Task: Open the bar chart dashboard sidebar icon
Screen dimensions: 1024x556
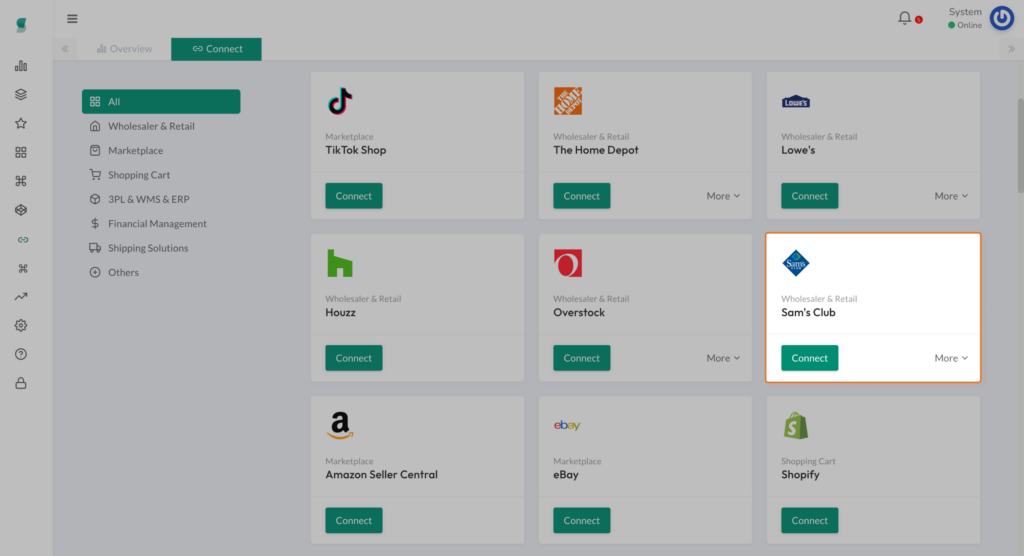Action: (x=21, y=66)
